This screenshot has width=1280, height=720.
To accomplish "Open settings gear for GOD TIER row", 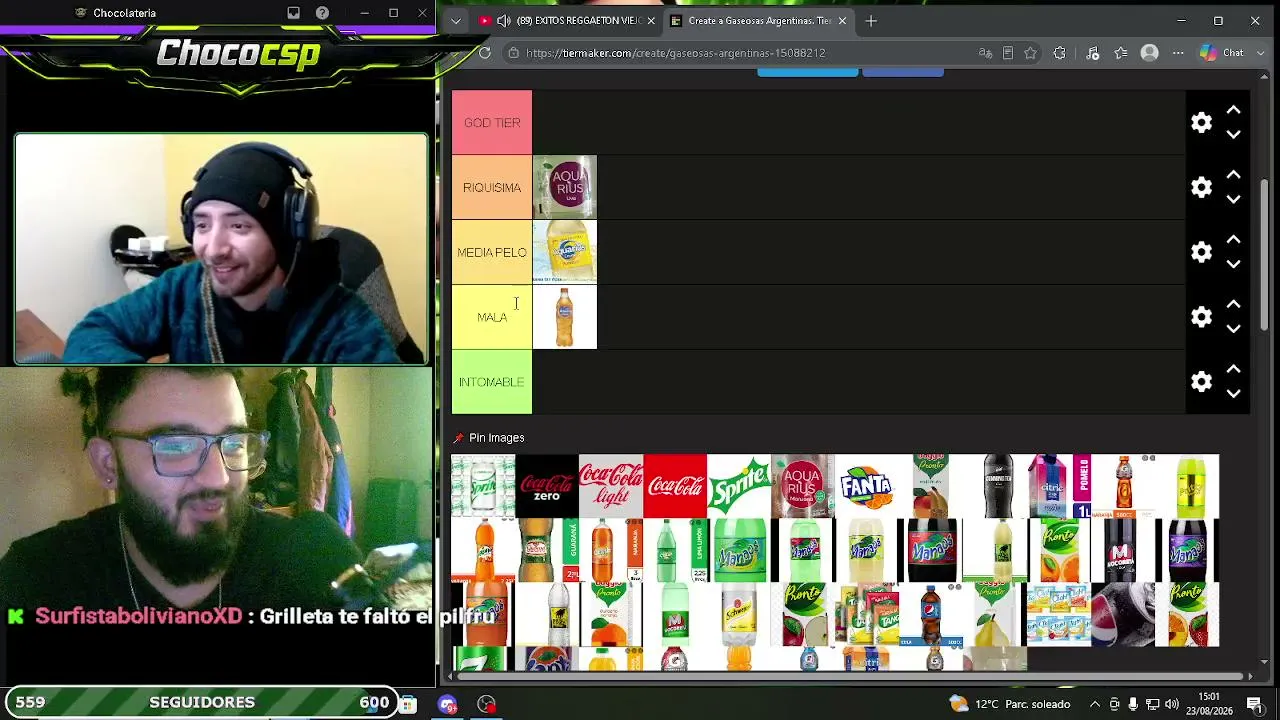I will (1201, 122).
